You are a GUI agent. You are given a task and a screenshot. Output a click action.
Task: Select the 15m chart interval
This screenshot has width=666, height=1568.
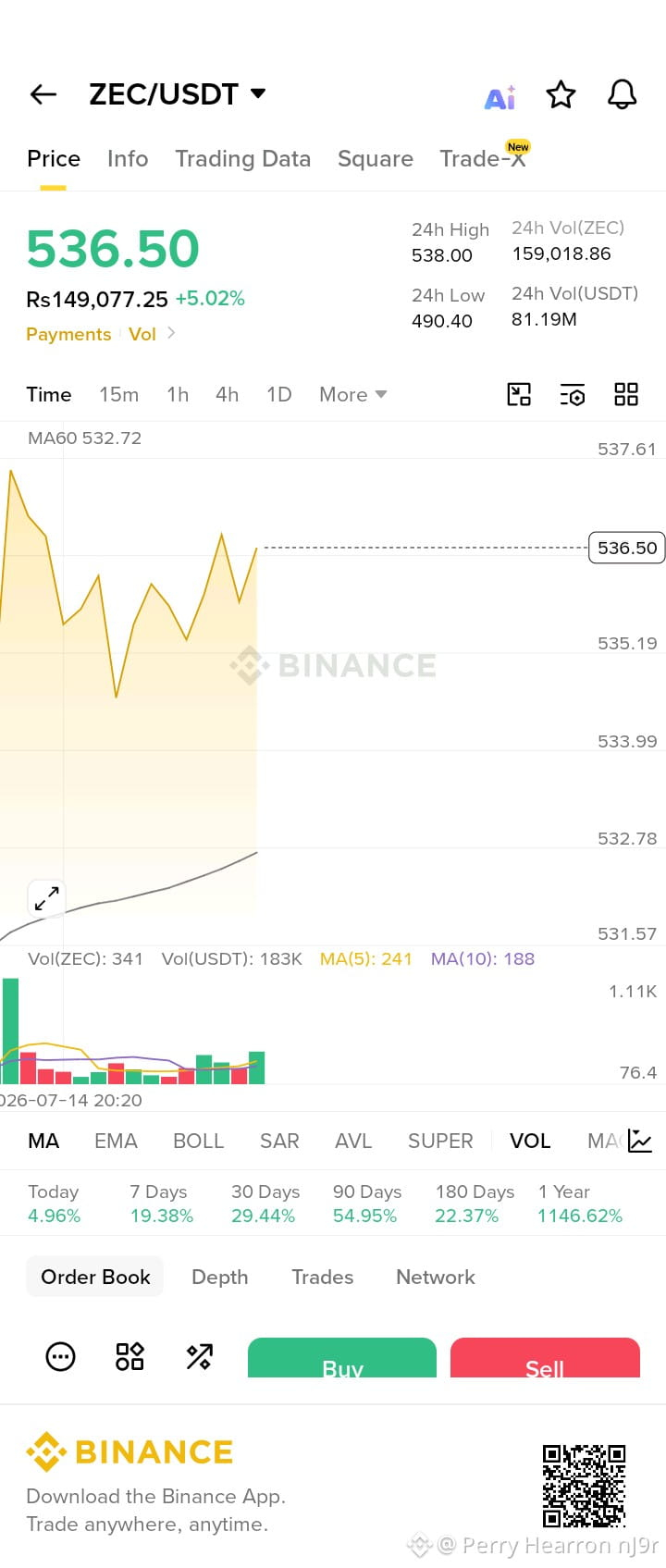coord(119,395)
